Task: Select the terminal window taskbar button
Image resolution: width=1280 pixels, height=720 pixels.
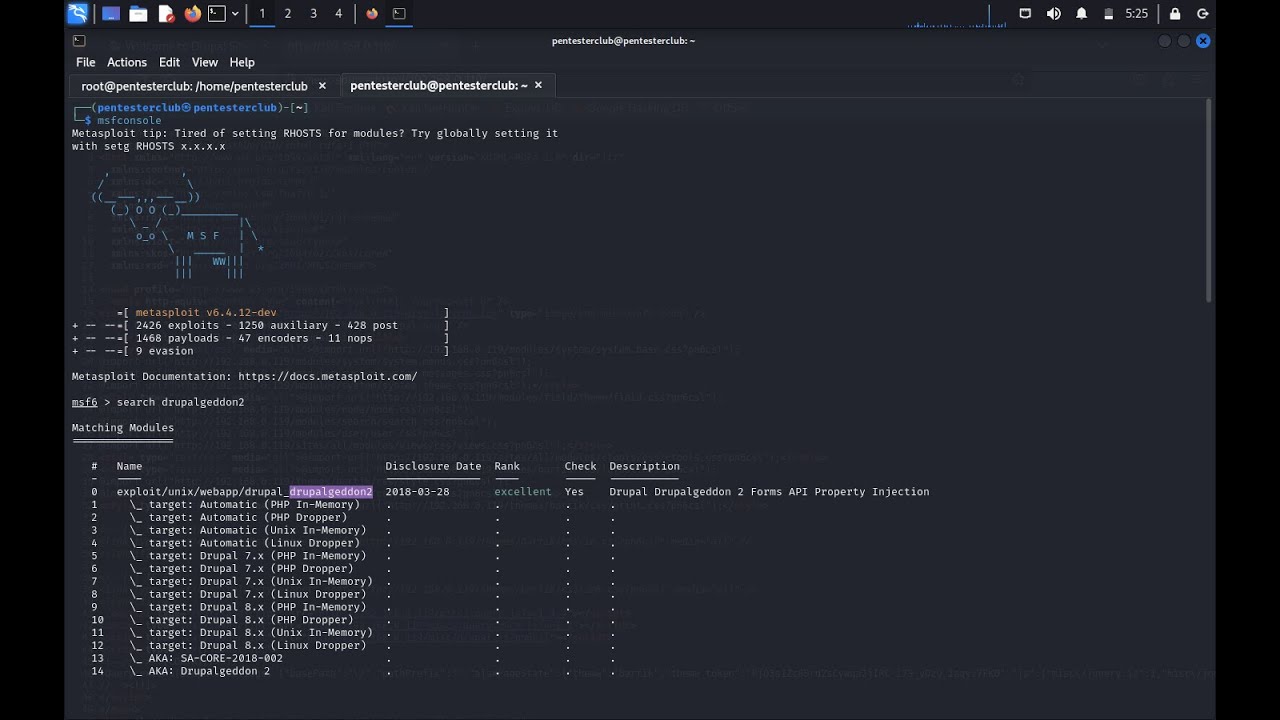Action: click(399, 14)
